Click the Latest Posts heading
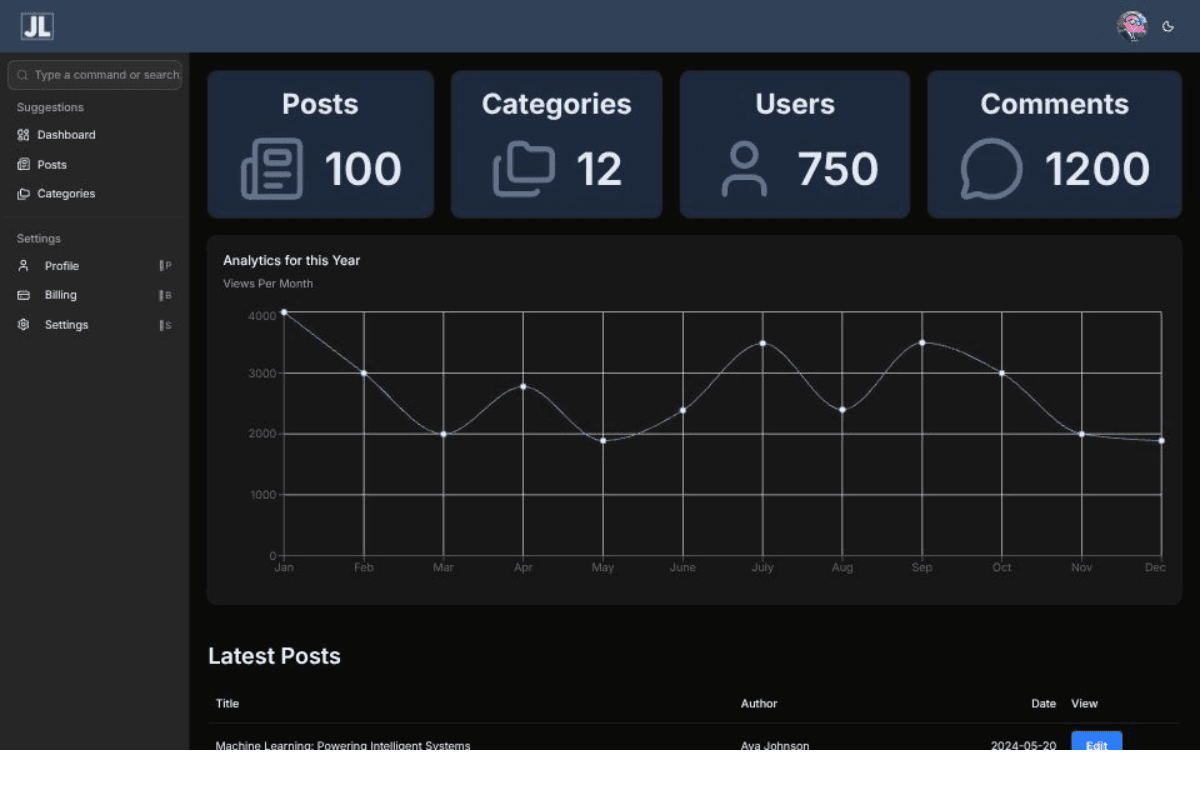Viewport: 1200px width, 798px height. [274, 656]
